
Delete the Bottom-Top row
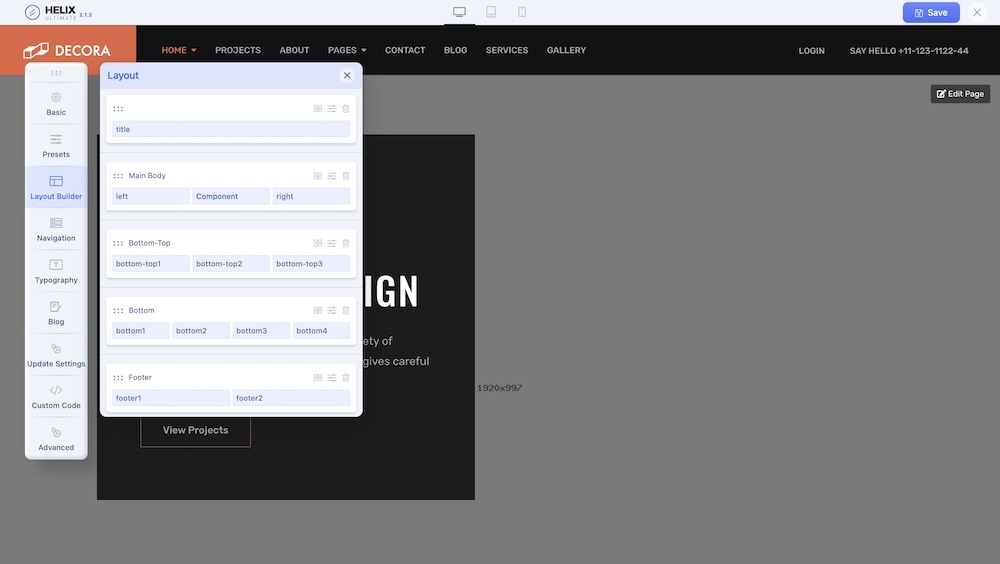click(346, 243)
